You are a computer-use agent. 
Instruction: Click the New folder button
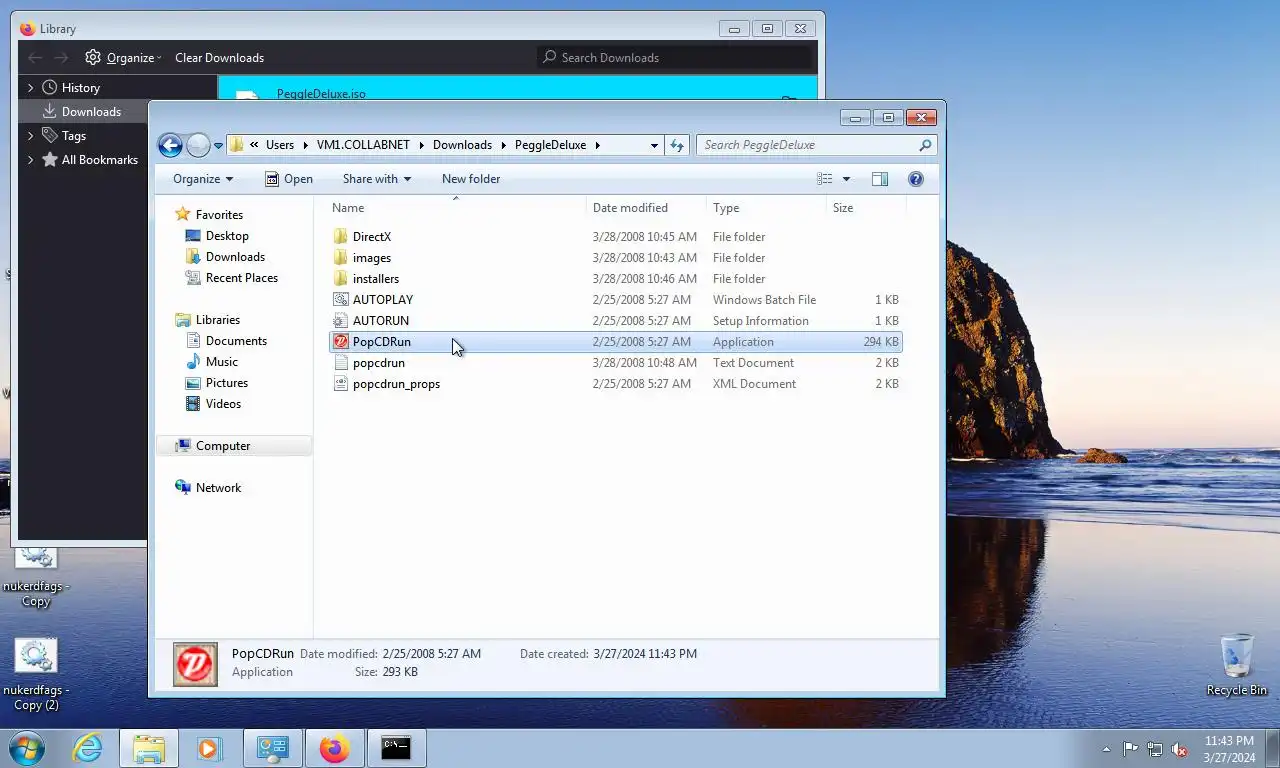471,179
